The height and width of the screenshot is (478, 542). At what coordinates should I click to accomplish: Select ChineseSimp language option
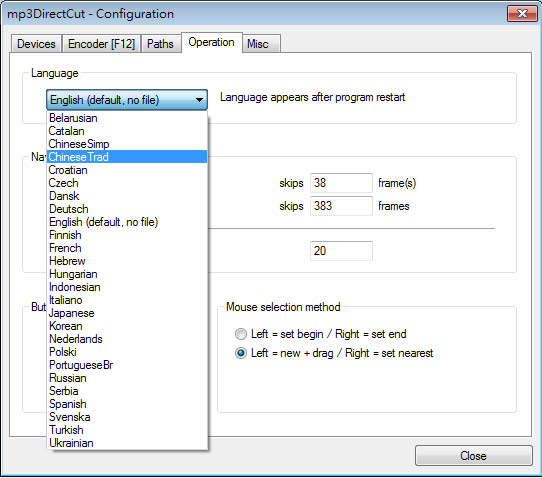[x=127, y=144]
